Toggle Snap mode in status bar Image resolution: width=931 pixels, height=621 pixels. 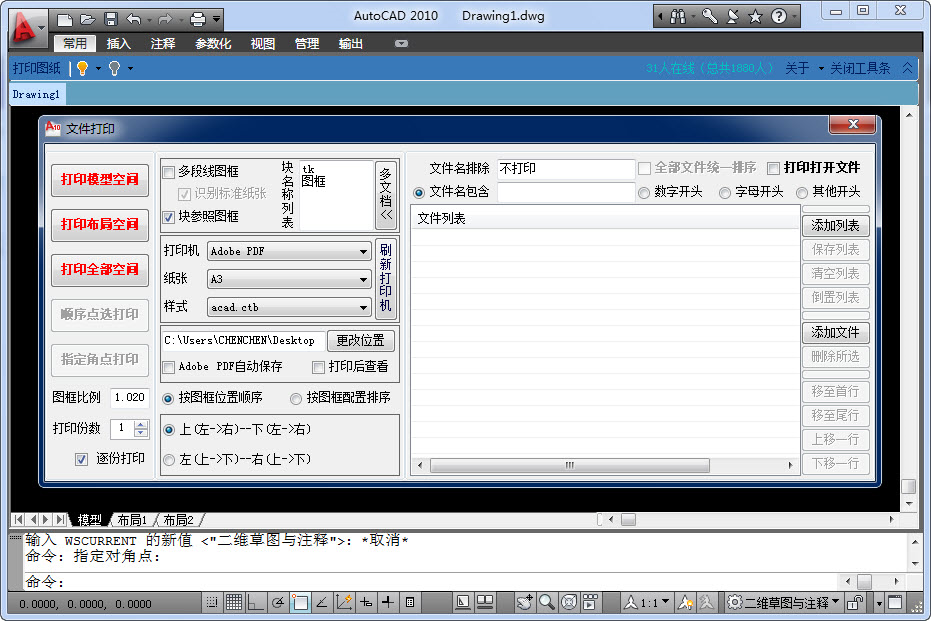pos(212,603)
